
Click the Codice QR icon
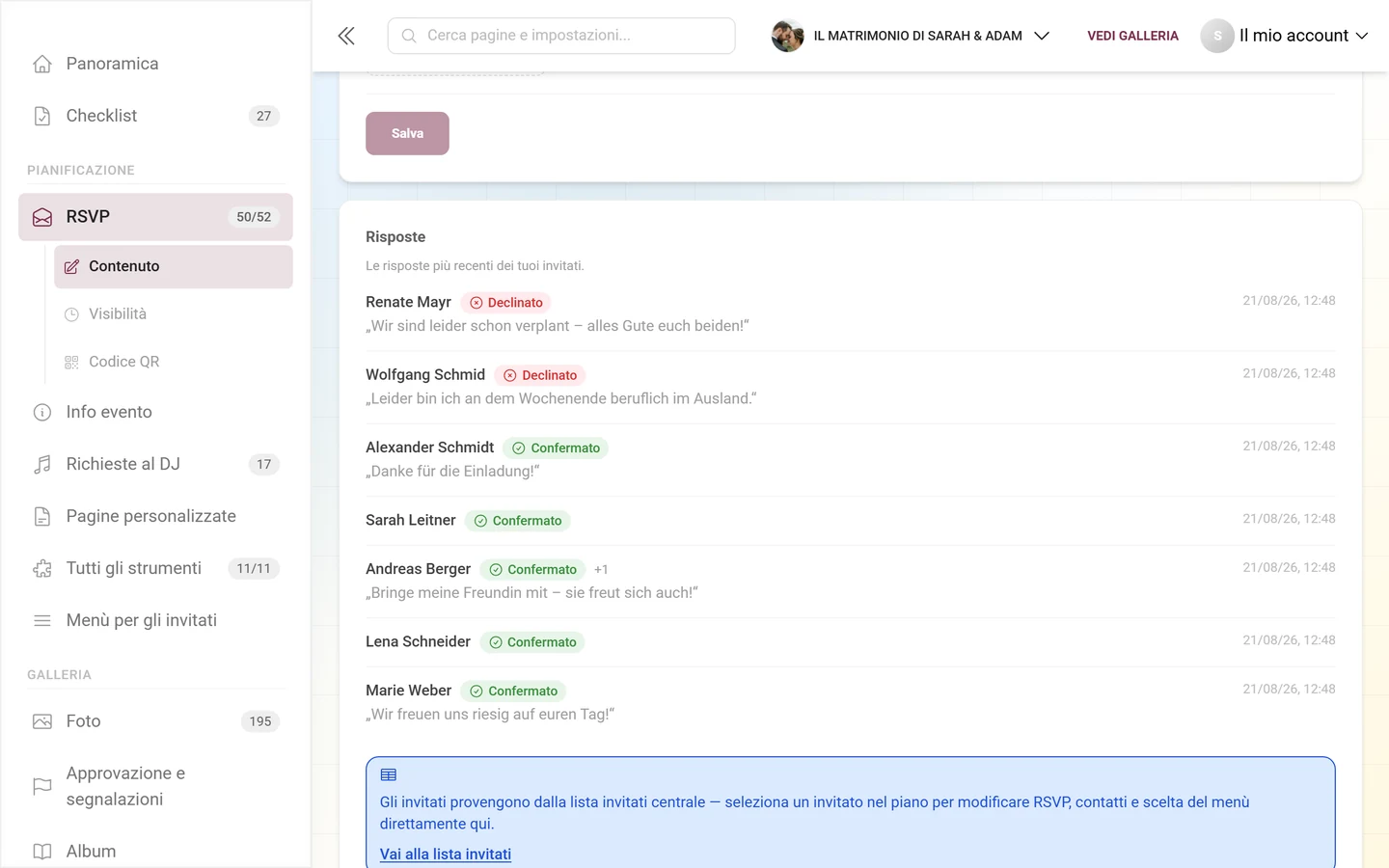(x=71, y=362)
